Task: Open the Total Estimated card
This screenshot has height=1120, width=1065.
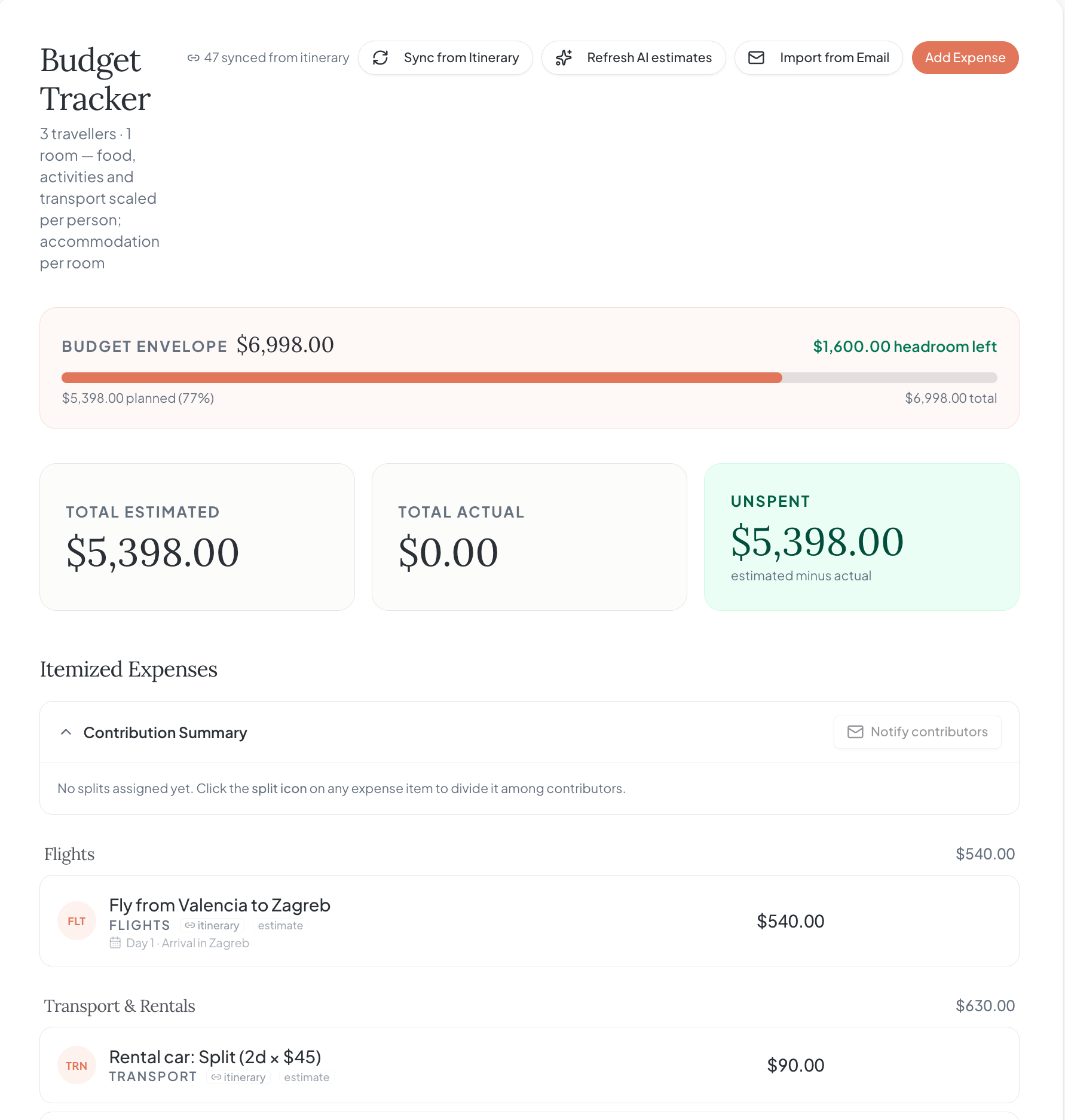Action: pyautogui.click(x=197, y=537)
